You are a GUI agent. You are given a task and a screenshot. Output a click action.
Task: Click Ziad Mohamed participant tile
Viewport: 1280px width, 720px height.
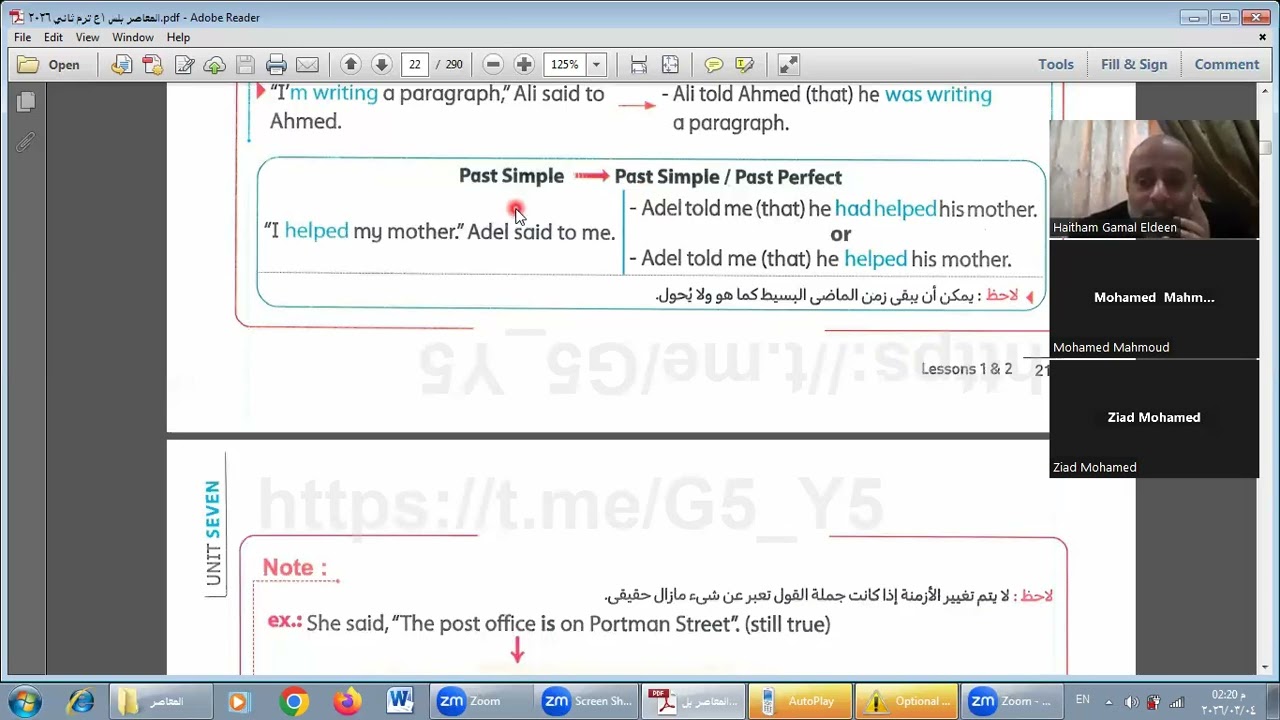[1154, 418]
